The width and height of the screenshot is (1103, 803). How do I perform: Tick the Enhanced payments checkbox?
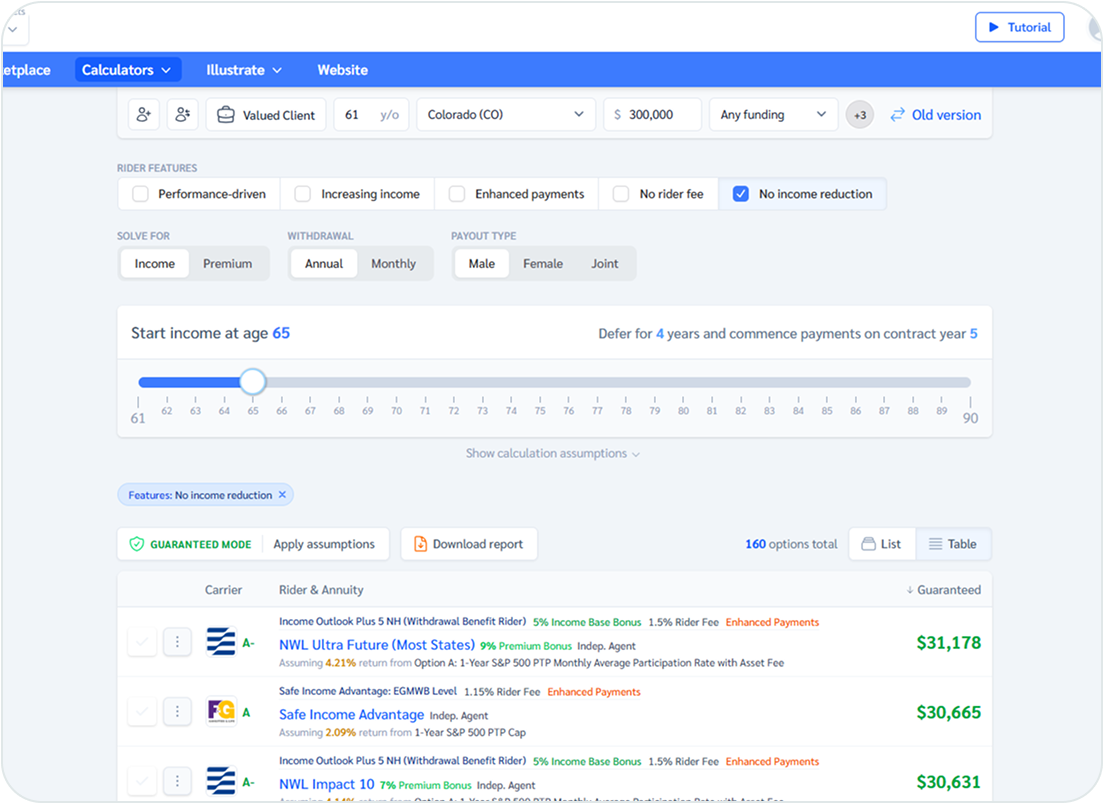(457, 194)
